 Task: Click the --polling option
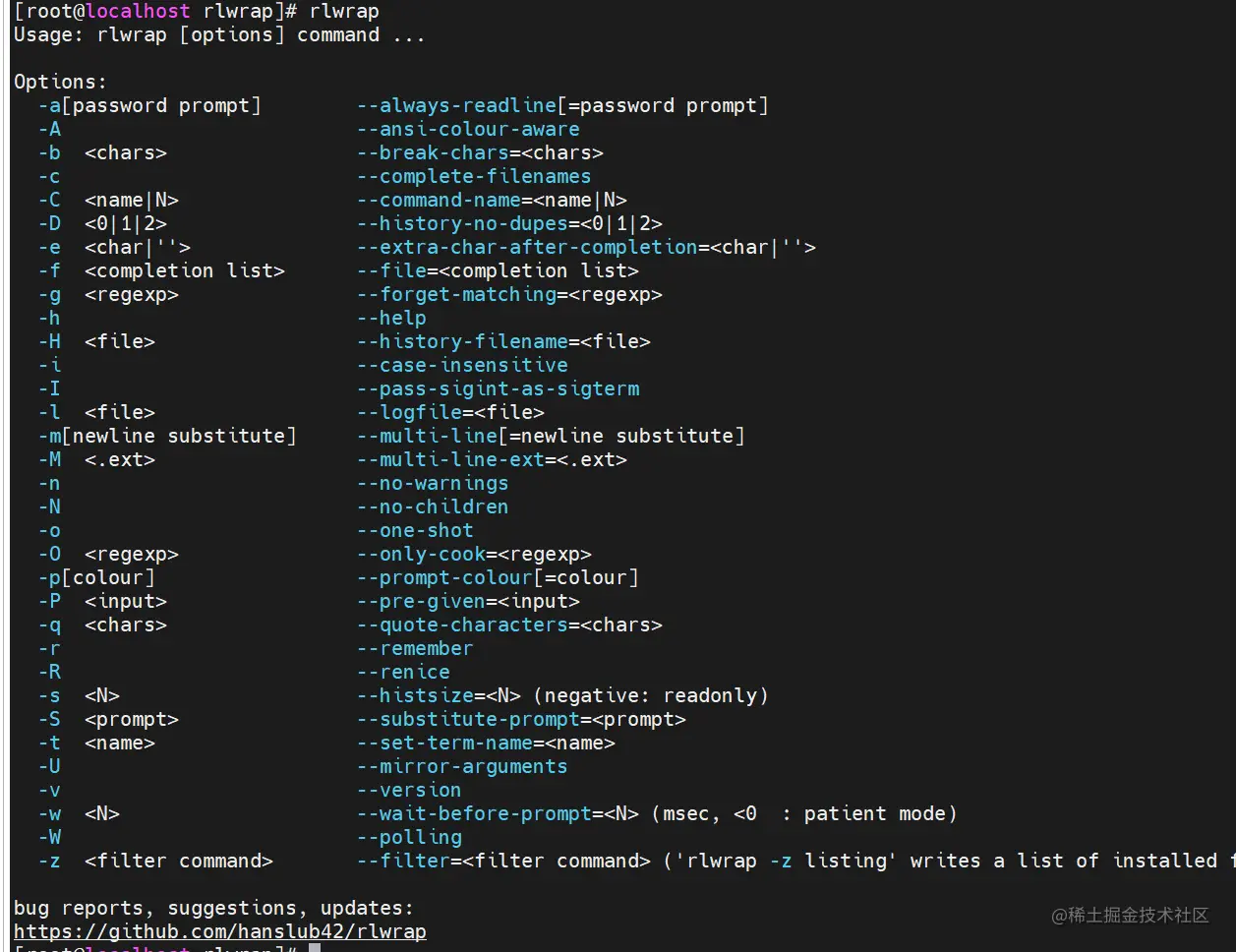pyautogui.click(x=409, y=837)
